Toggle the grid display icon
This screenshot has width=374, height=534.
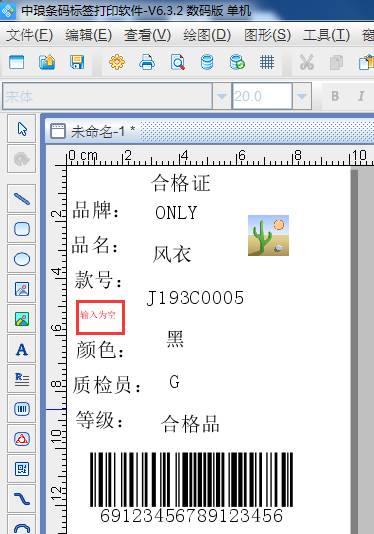(x=267, y=62)
